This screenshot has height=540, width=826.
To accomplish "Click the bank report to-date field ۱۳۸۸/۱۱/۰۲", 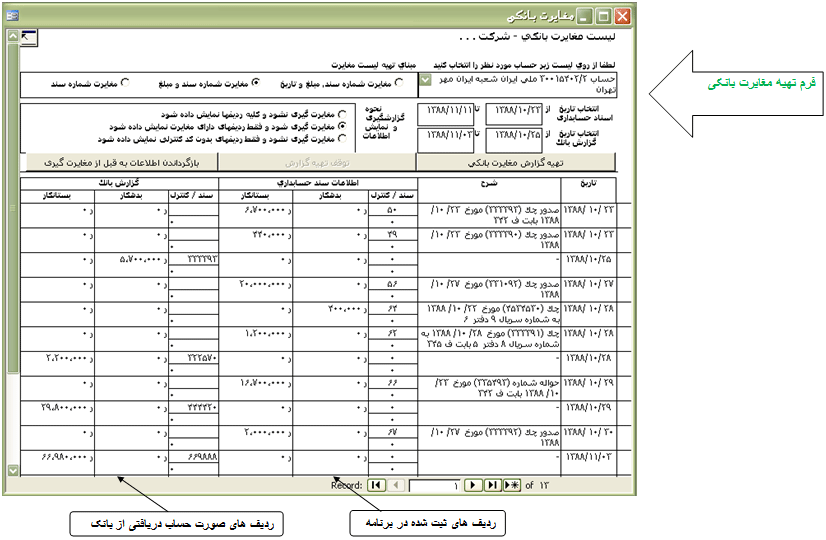I will coord(446,140).
